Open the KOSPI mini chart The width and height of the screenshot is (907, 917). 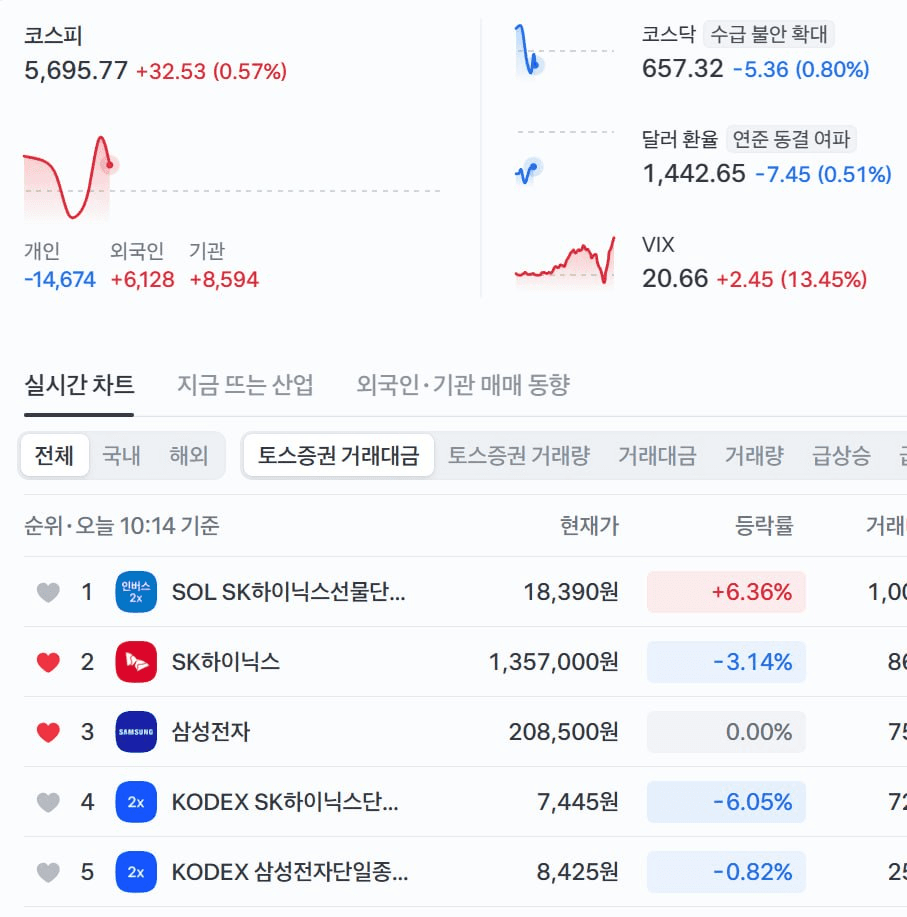(x=232, y=178)
